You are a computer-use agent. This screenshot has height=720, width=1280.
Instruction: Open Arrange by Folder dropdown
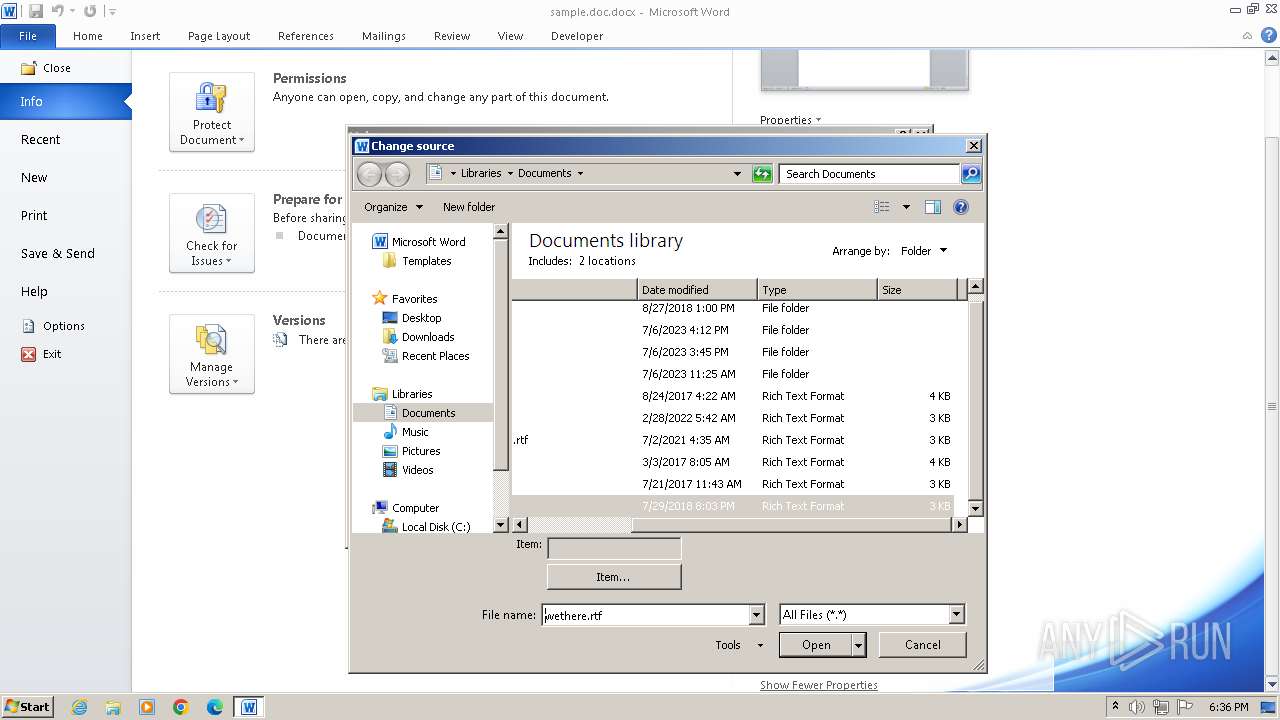pyautogui.click(x=923, y=251)
